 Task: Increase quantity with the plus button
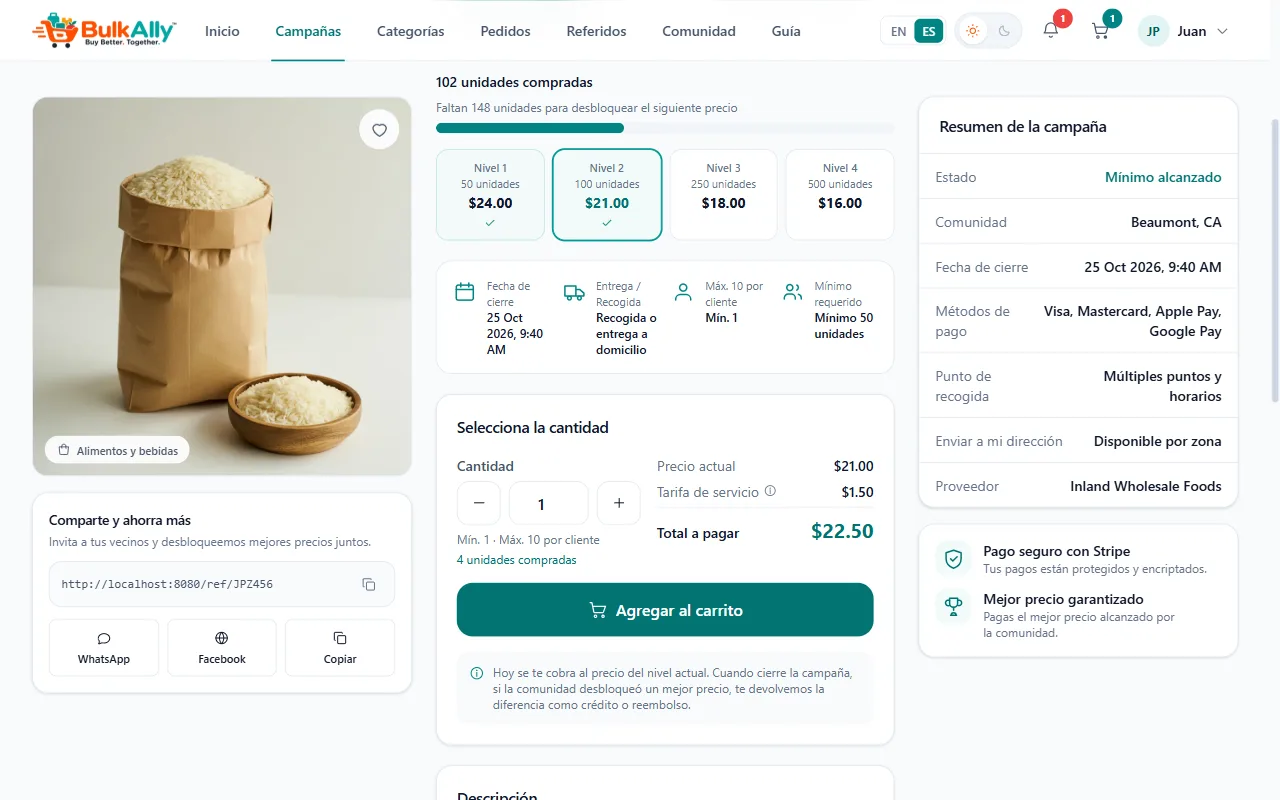pyautogui.click(x=619, y=503)
